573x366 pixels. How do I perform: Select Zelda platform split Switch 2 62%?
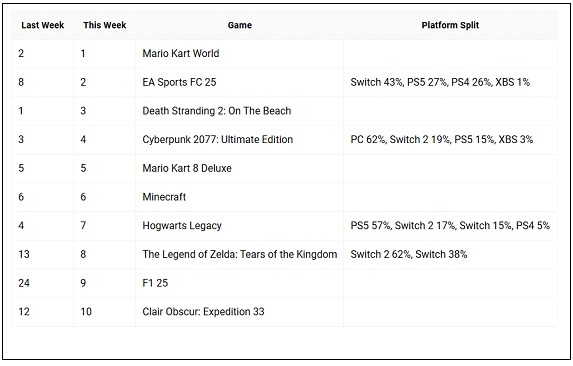(409, 254)
